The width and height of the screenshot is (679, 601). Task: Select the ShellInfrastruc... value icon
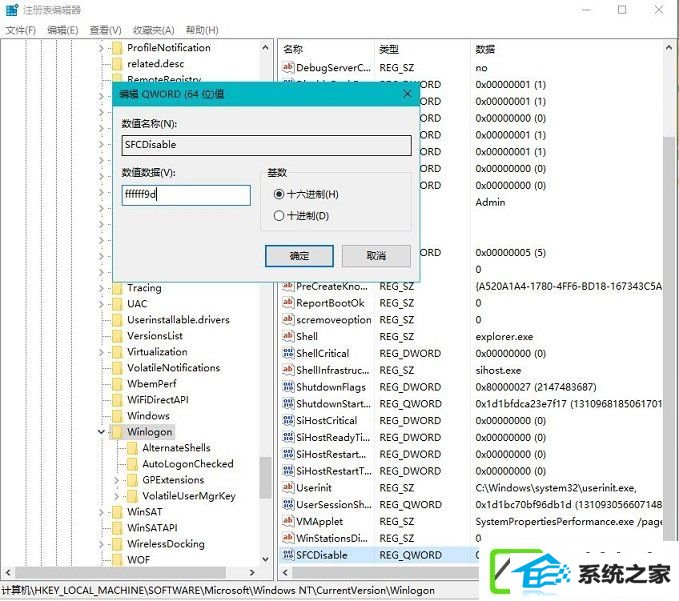288,370
